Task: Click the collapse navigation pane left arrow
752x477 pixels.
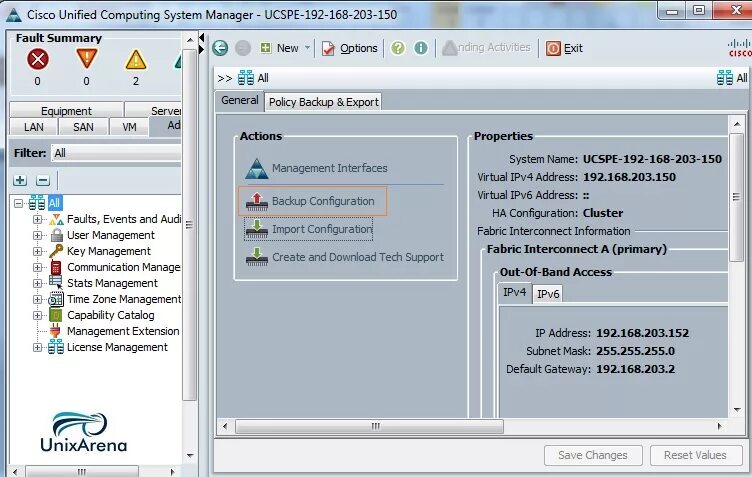Action: pyautogui.click(x=201, y=37)
